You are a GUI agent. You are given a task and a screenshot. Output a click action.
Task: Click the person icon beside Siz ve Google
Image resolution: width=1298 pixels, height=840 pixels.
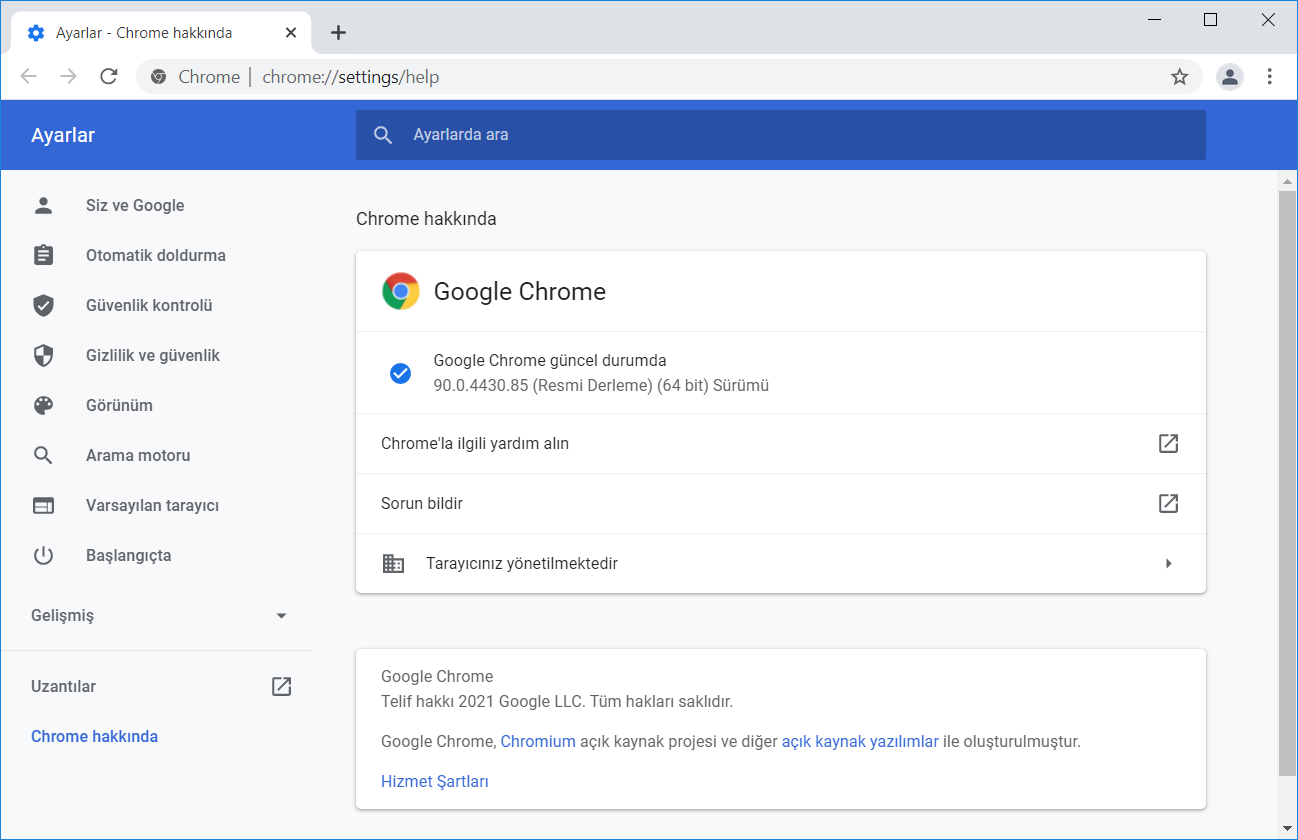click(x=43, y=205)
